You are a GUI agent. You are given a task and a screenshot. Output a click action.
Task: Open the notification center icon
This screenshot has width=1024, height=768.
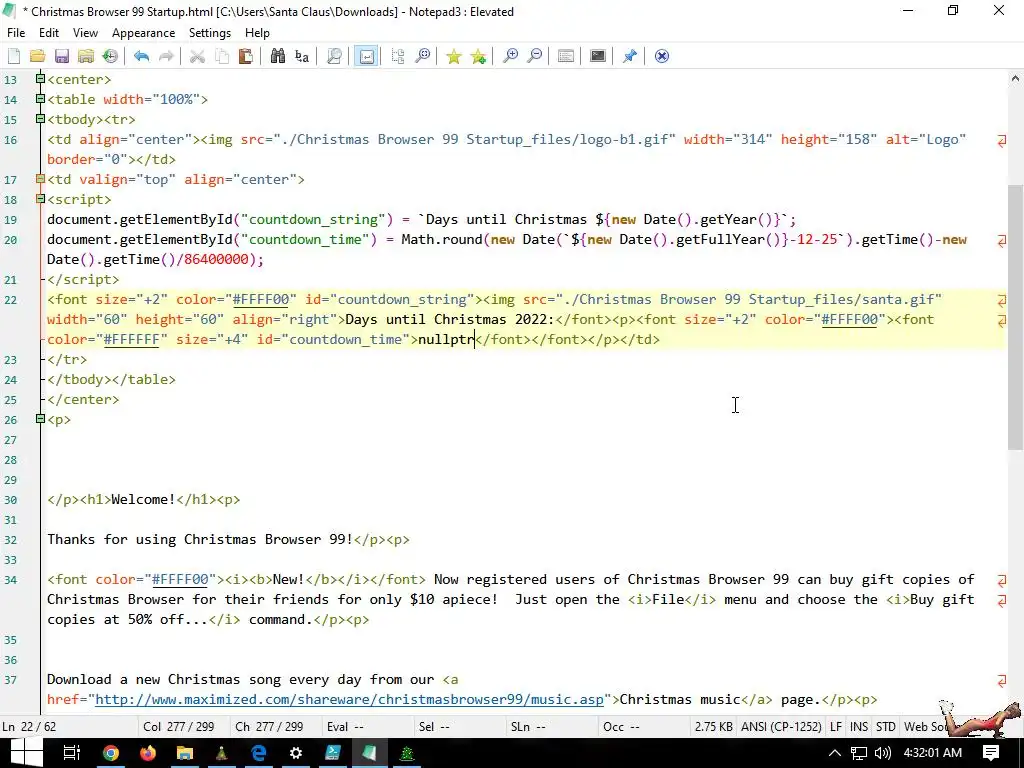pyautogui.click(x=991, y=753)
